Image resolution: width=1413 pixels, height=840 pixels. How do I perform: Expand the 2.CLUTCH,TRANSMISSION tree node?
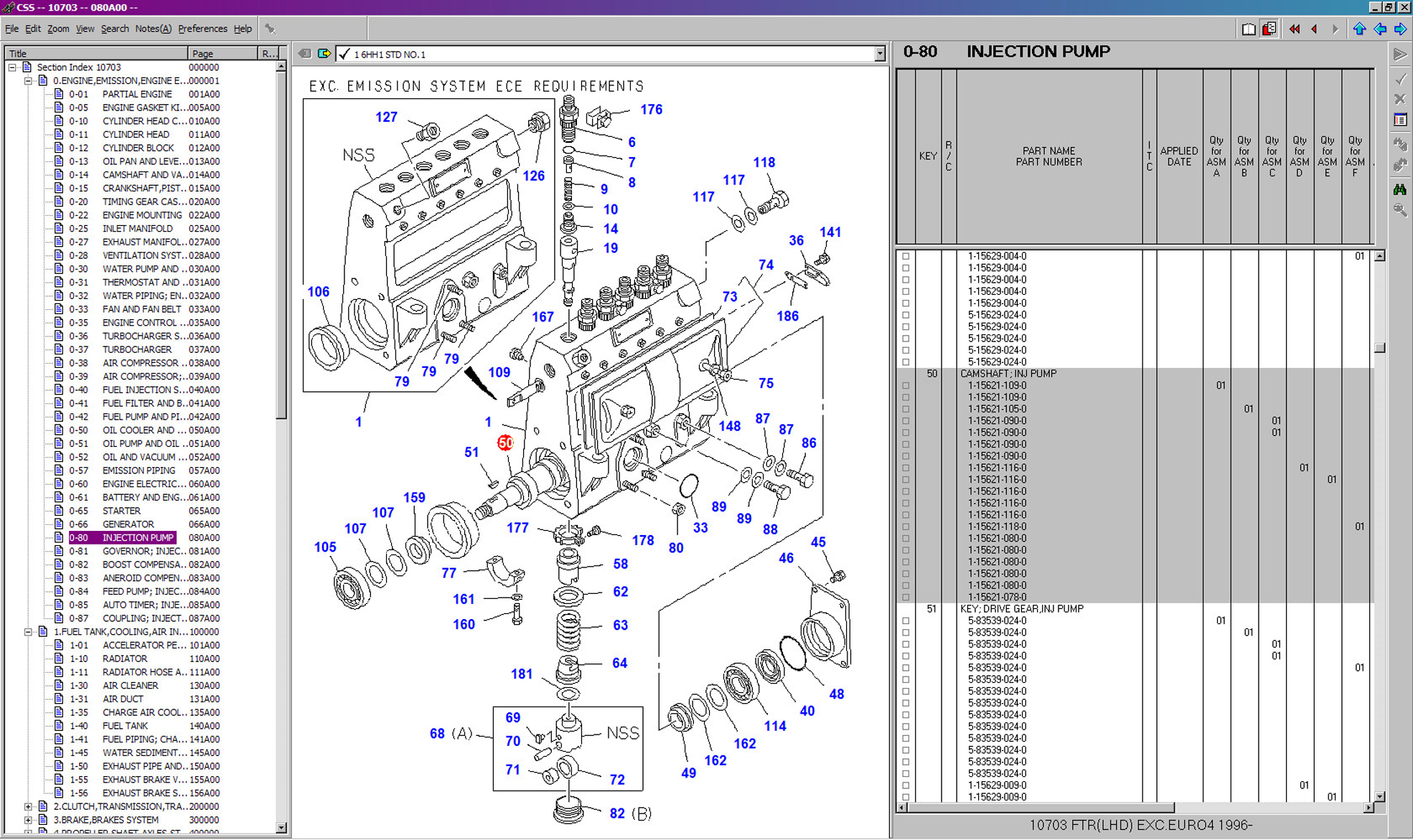28,806
